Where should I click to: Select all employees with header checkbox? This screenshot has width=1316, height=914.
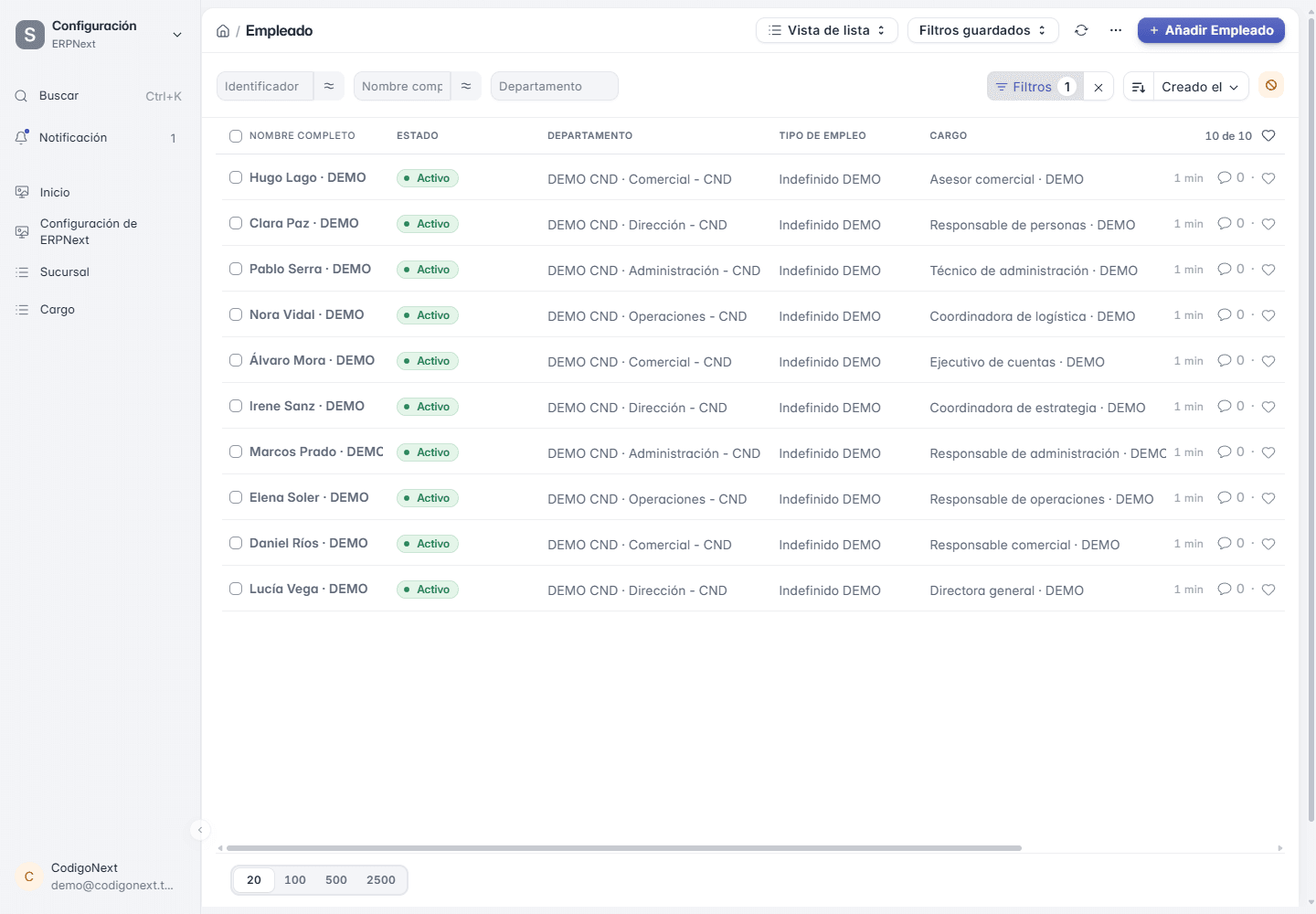click(x=236, y=136)
